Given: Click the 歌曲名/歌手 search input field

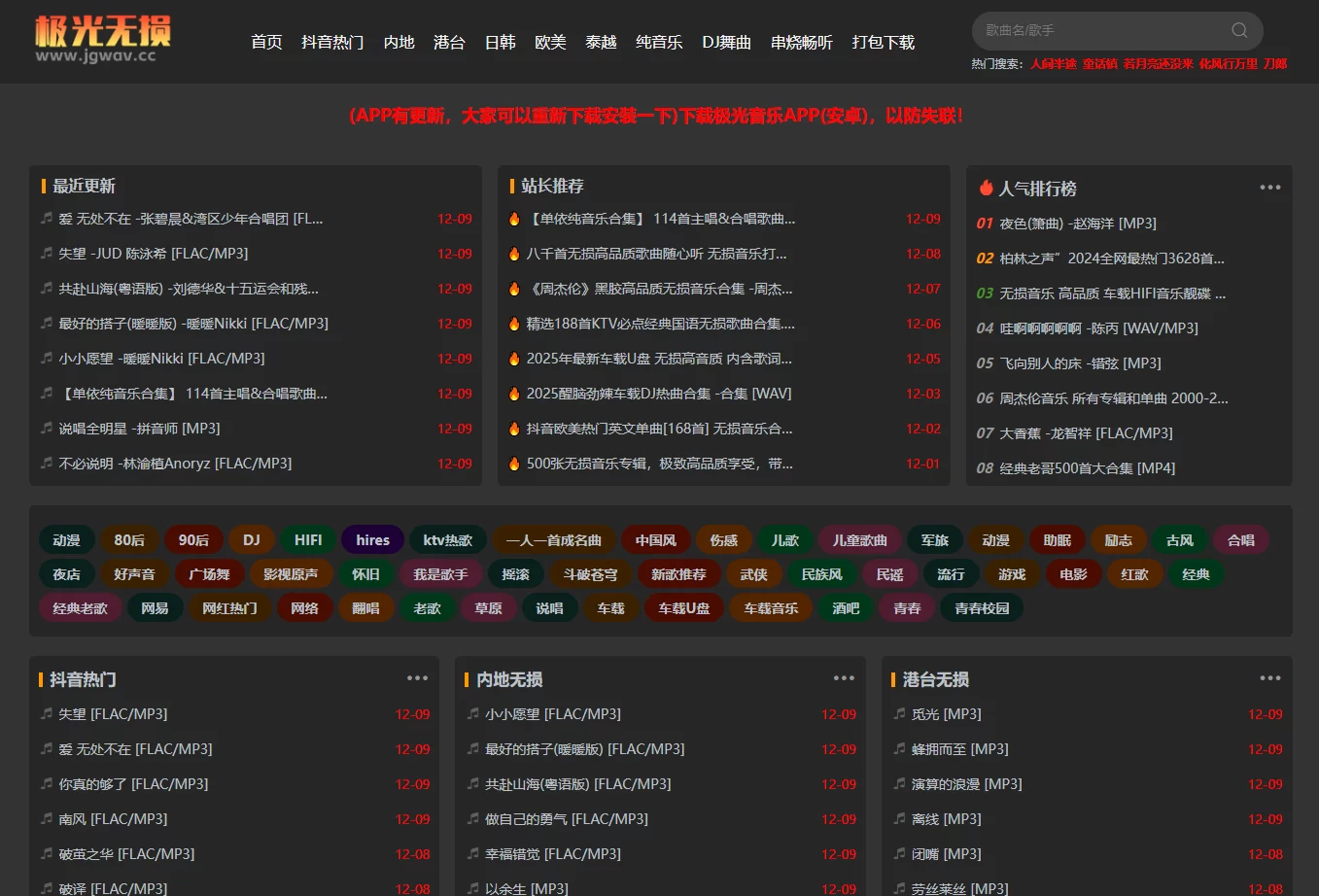Looking at the screenshot, I should tap(1098, 30).
